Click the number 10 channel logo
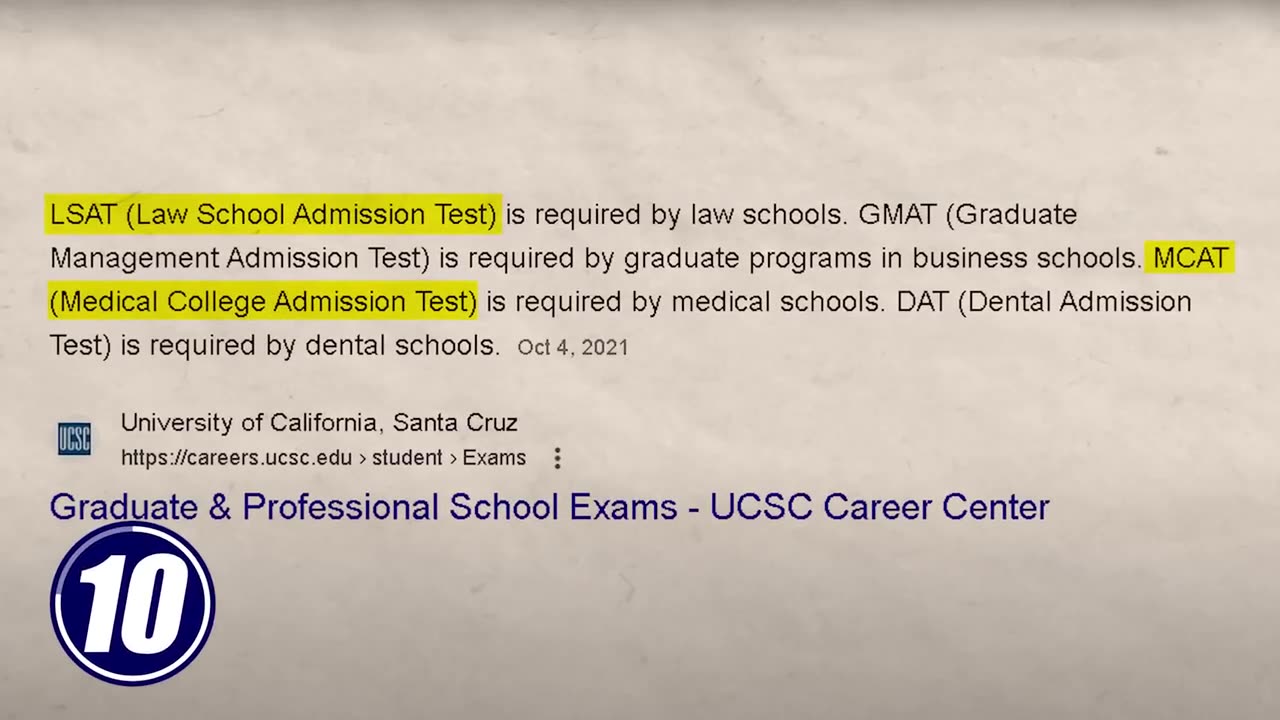Screen dimensions: 1280x720 [132, 603]
